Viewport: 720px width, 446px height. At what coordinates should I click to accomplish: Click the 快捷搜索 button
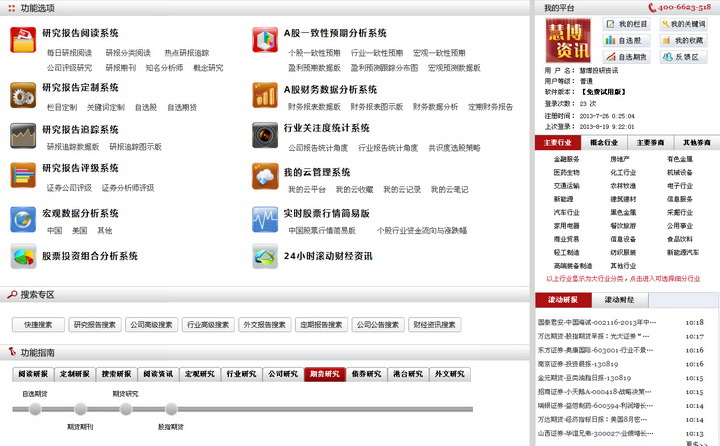point(38,325)
